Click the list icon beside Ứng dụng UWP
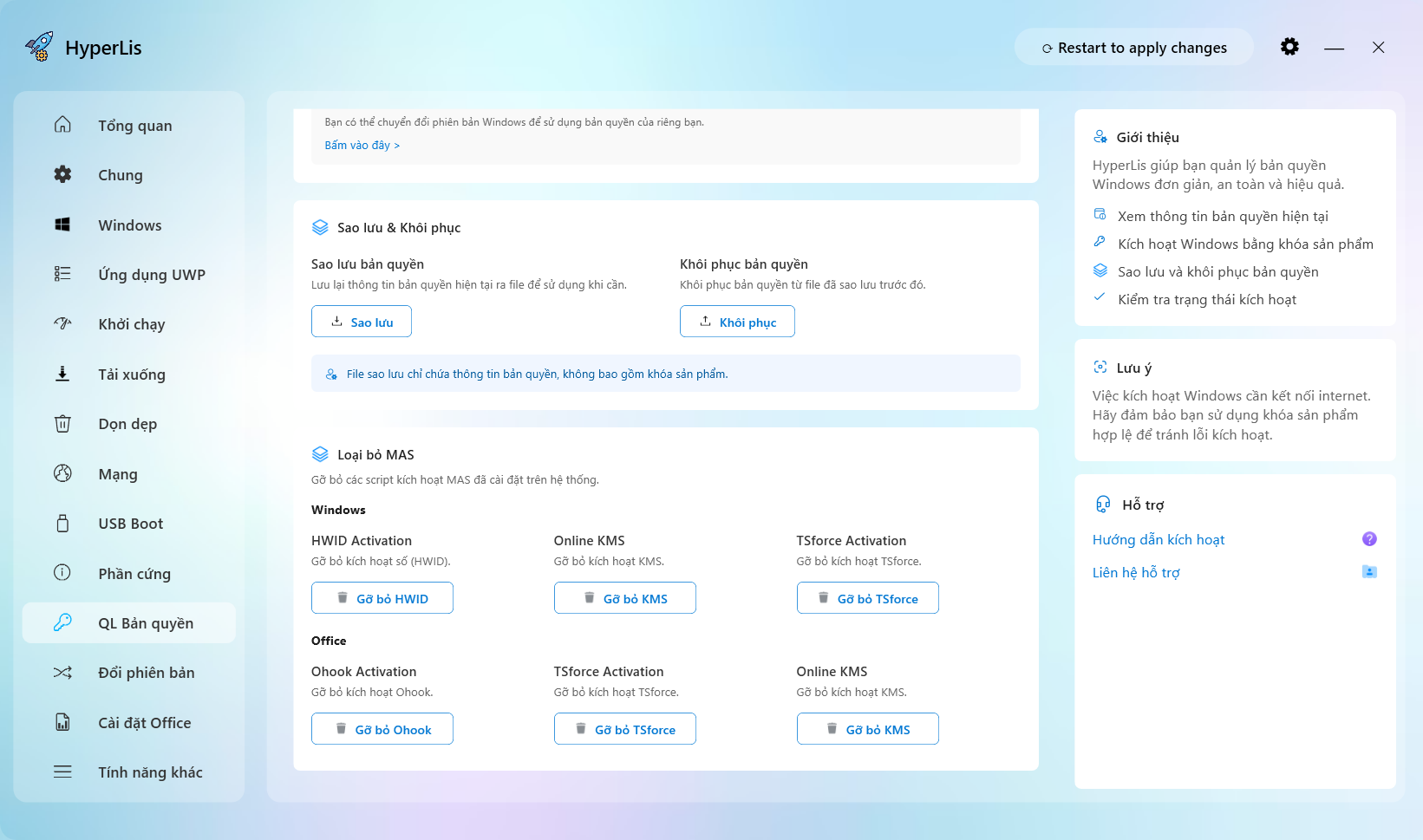The width and height of the screenshot is (1423, 840). [62, 274]
